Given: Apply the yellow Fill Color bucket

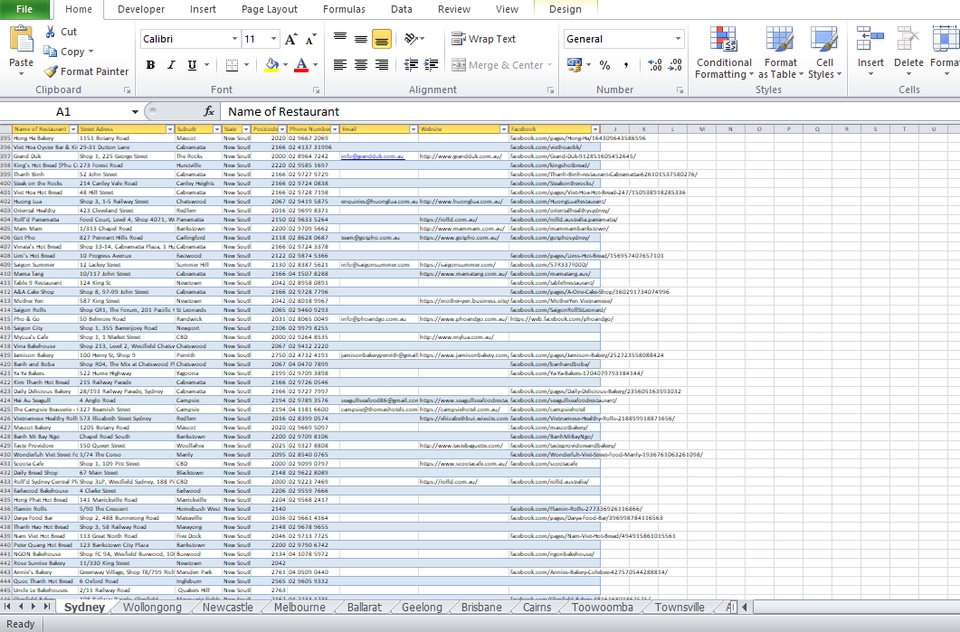Looking at the screenshot, I should [271, 65].
